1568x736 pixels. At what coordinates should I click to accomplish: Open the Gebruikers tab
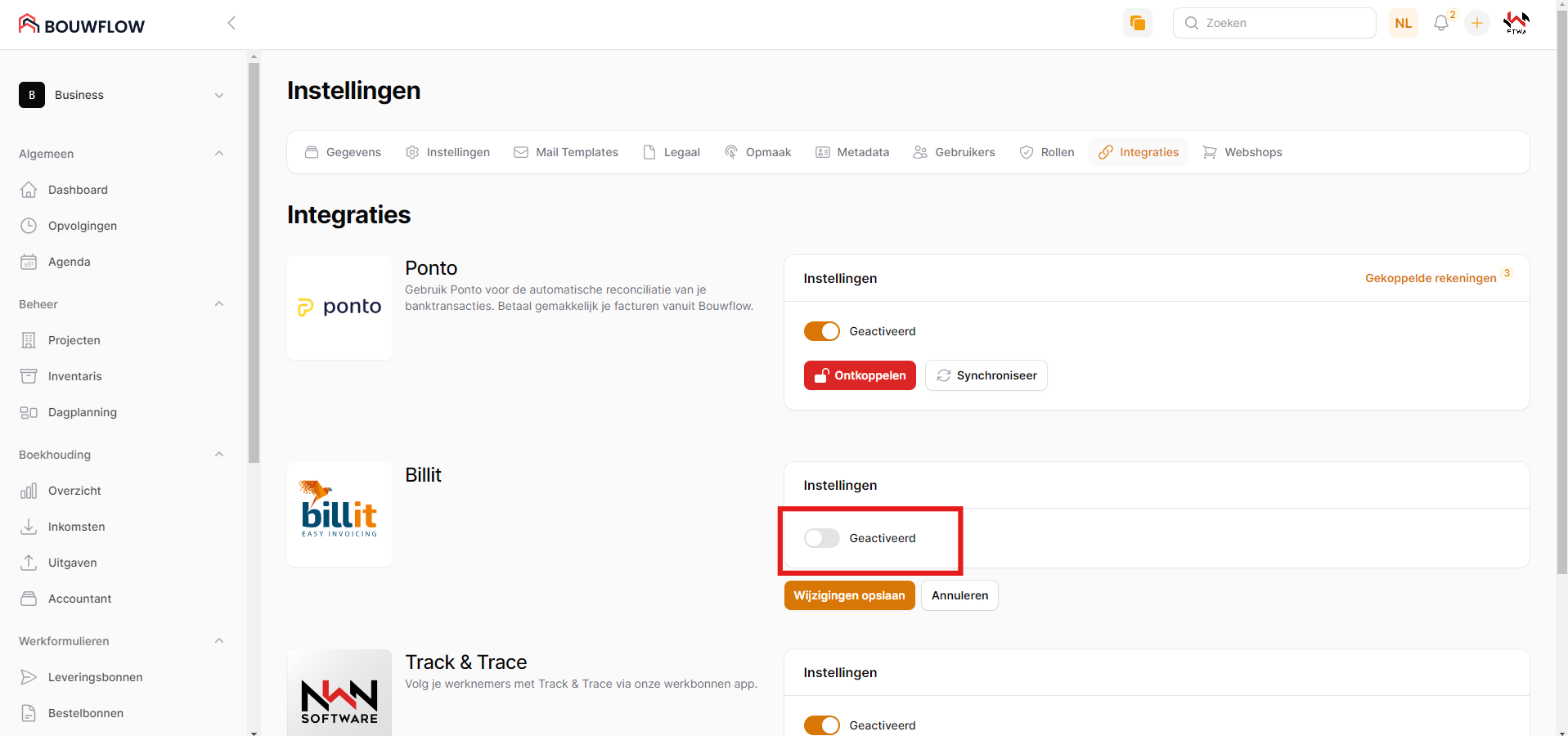pos(954,152)
